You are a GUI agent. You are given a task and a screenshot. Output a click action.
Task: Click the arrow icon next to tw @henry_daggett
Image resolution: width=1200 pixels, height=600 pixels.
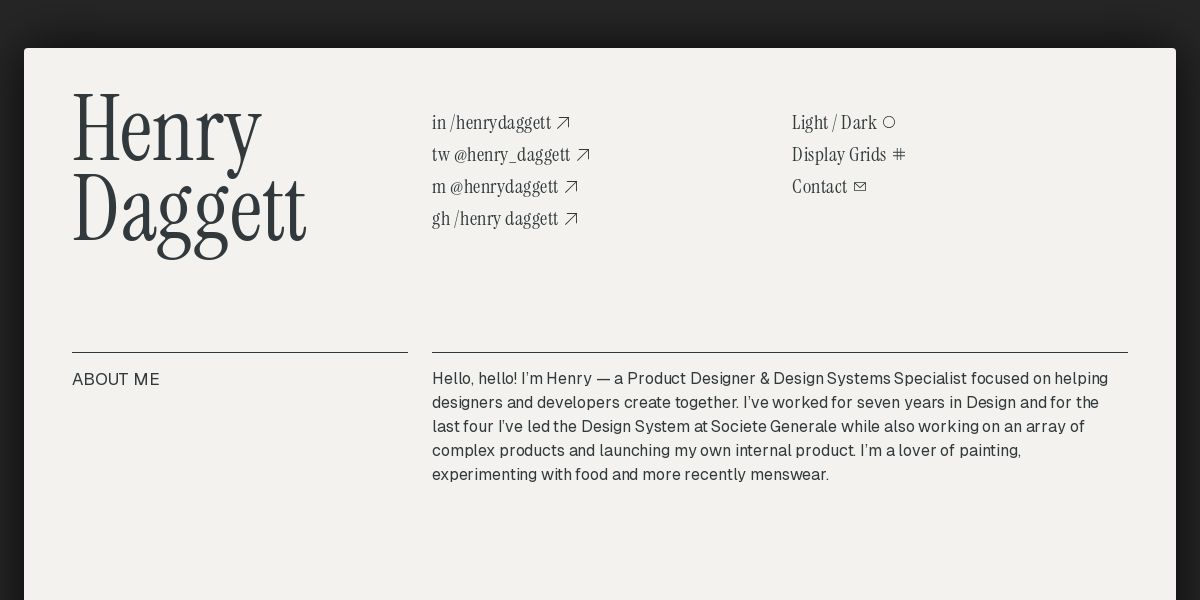point(583,155)
